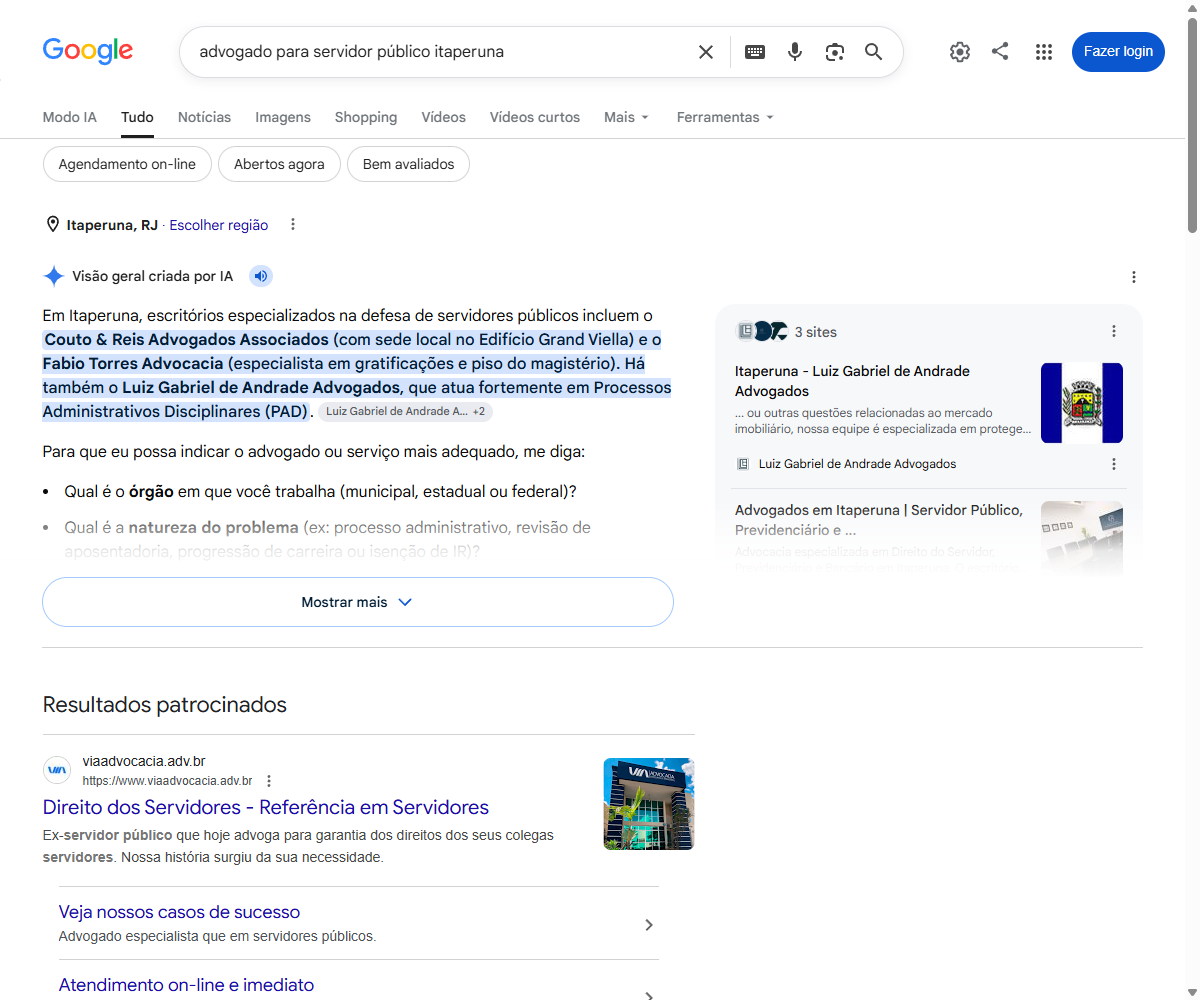Click the viaadvocacia favicon
This screenshot has width=1200, height=1000.
(57, 770)
